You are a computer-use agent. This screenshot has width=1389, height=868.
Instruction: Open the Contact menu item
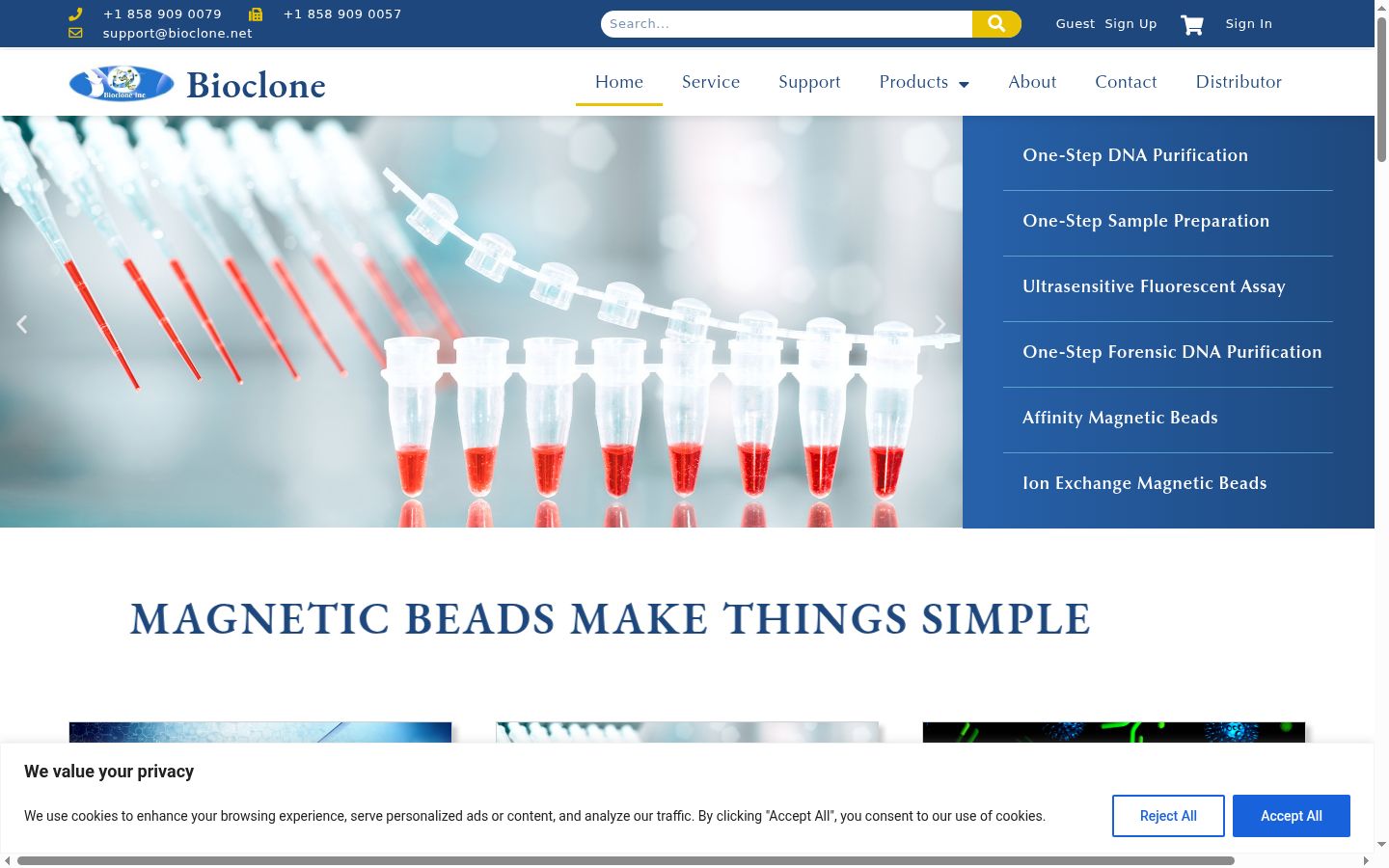click(x=1126, y=82)
